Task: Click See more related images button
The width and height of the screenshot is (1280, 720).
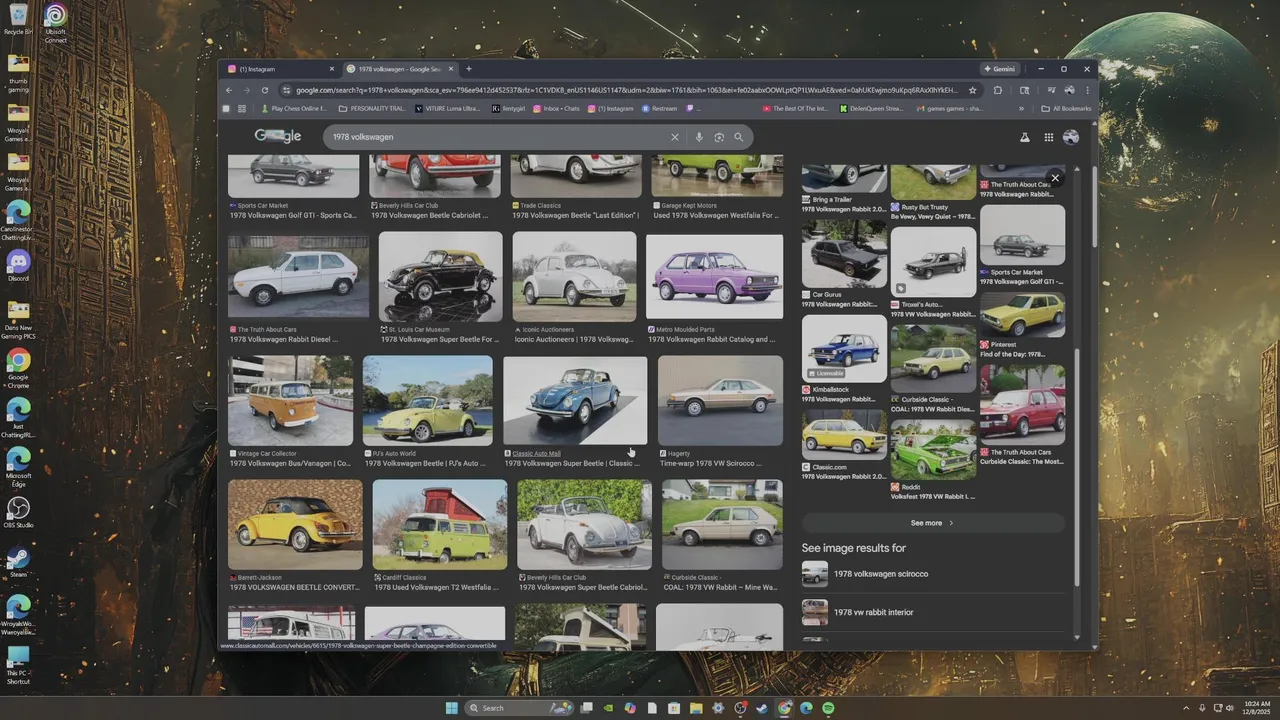Action: coord(933,523)
